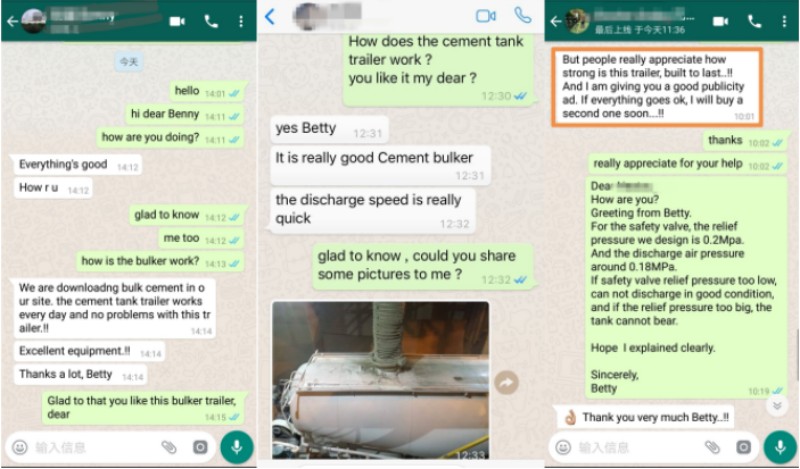Start video call in right chat
This screenshot has height=469, width=800.
(720, 21)
